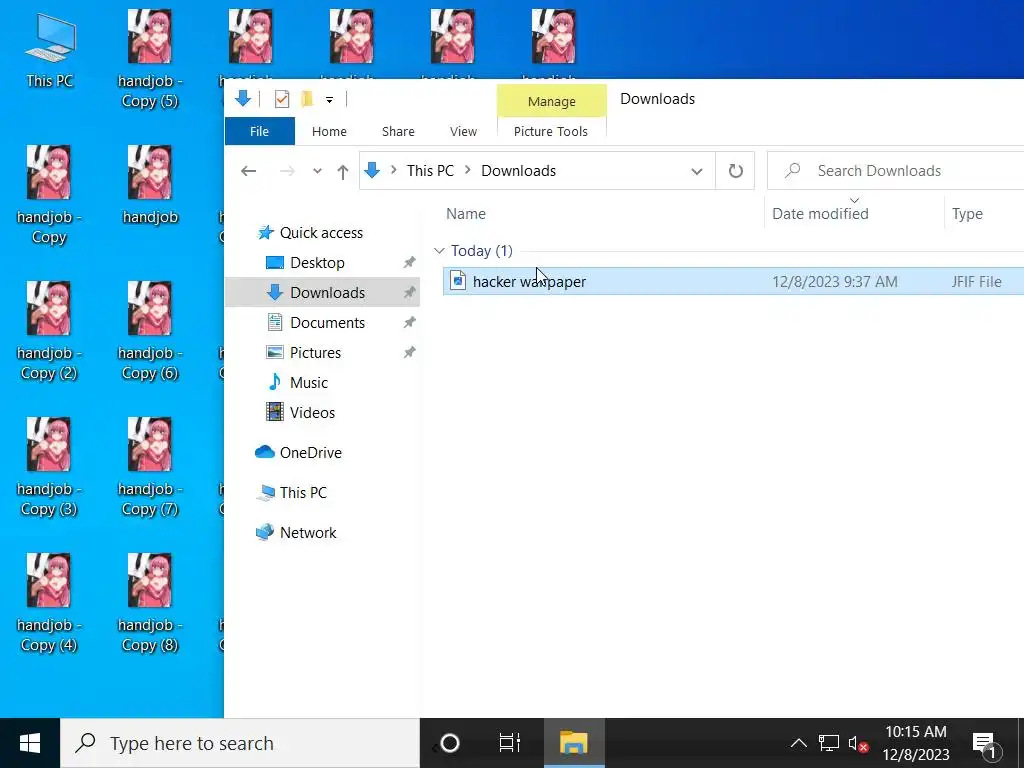The image size is (1024, 768).
Task: Select 'handjob - Copy (6)' desktop file
Action: (150, 330)
